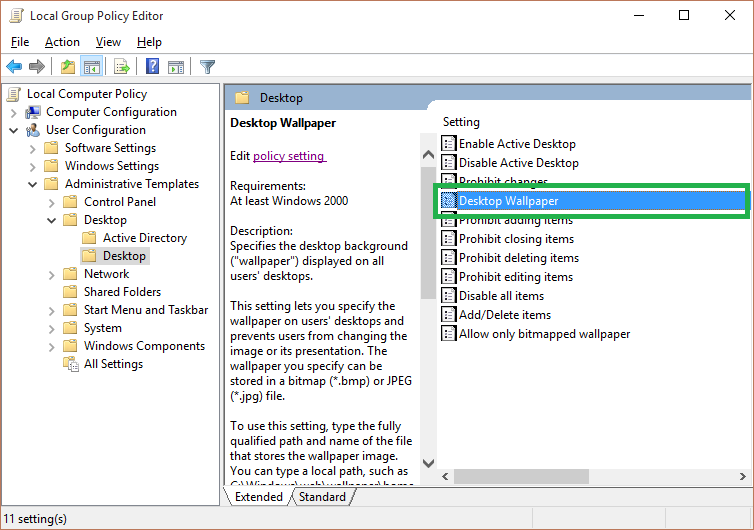Toggle Show/Hide Action Pane toolbar icon
This screenshot has width=754, height=530.
pyautogui.click(x=176, y=67)
